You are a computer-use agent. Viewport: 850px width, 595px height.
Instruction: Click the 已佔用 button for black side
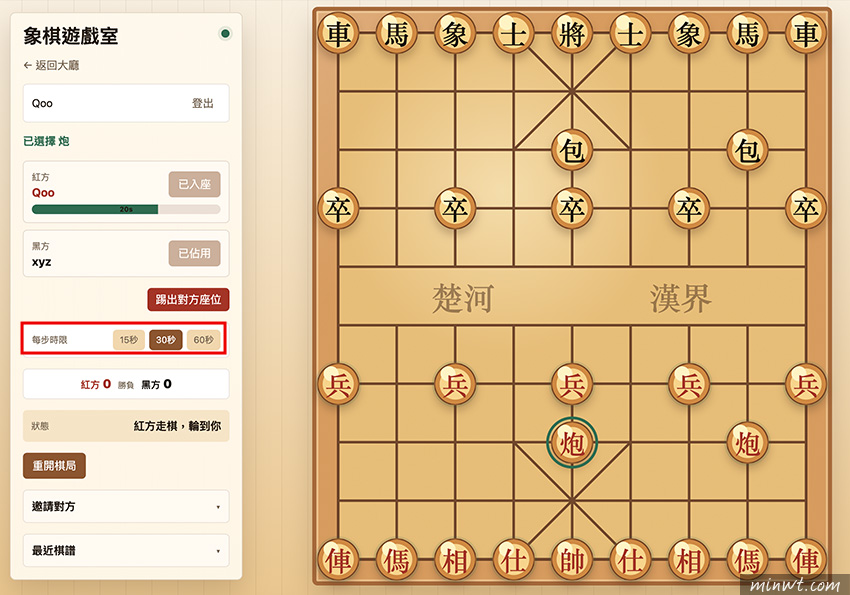click(x=195, y=253)
